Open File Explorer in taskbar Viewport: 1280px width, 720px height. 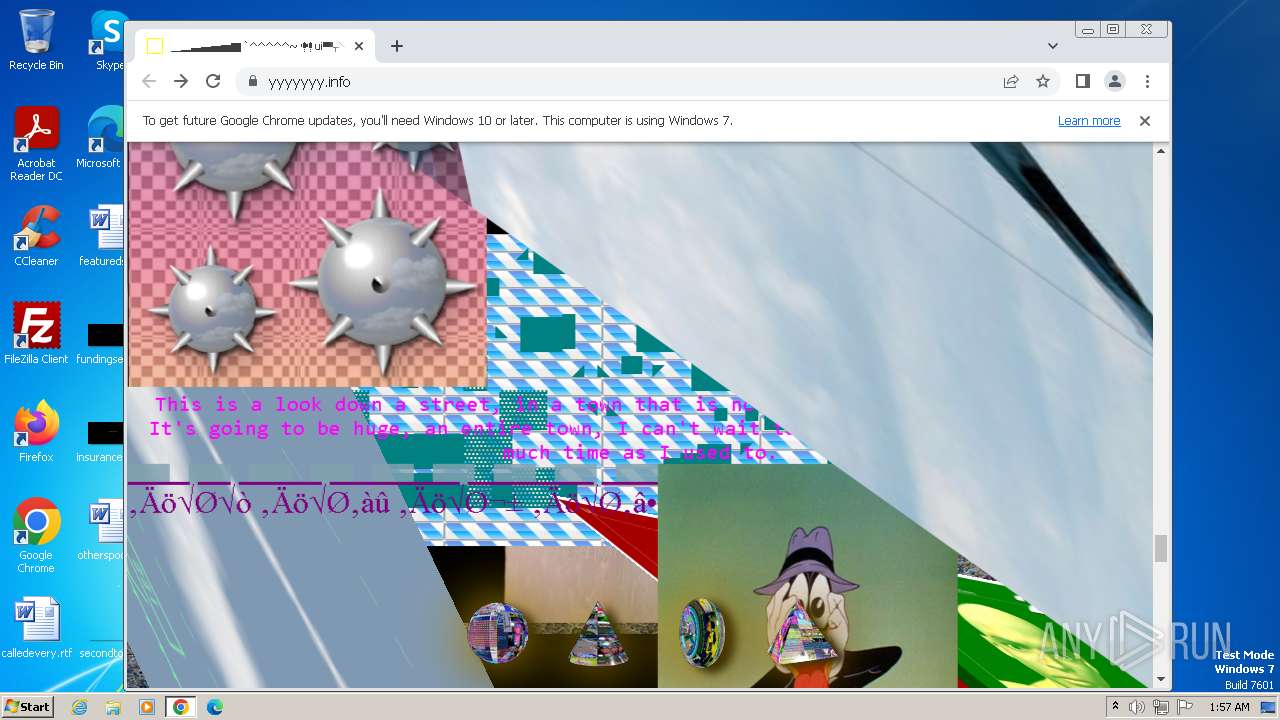(113, 707)
